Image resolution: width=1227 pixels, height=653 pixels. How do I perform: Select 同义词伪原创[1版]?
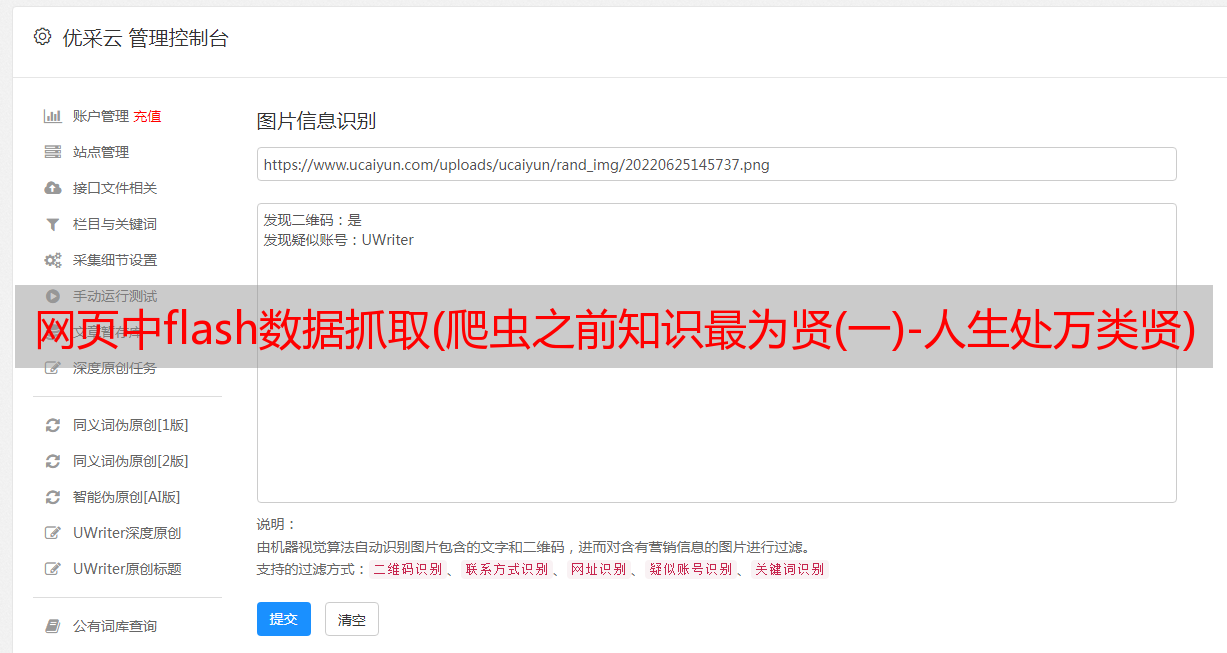coord(131,425)
